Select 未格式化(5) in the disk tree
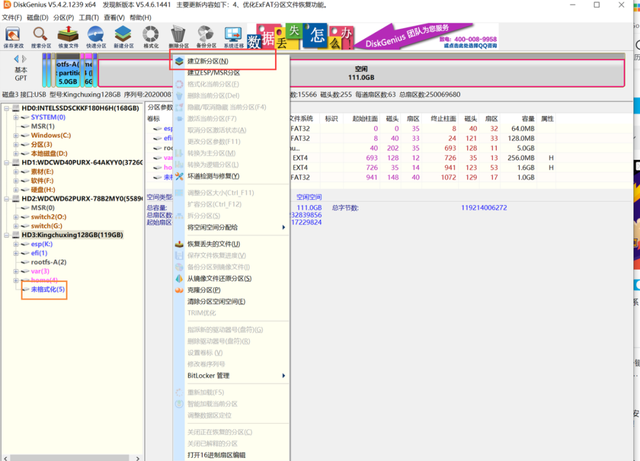640x461 pixels. tap(48, 290)
